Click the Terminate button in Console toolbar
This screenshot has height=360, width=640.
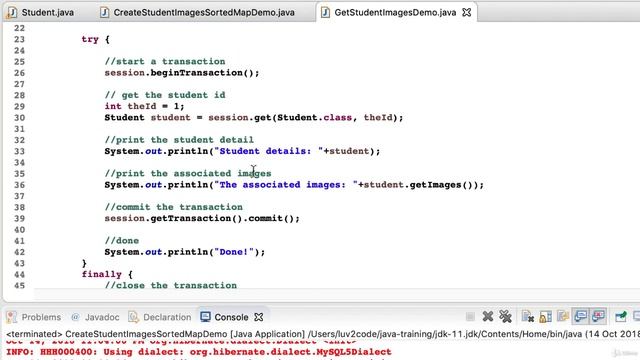pyautogui.click(x=470, y=316)
